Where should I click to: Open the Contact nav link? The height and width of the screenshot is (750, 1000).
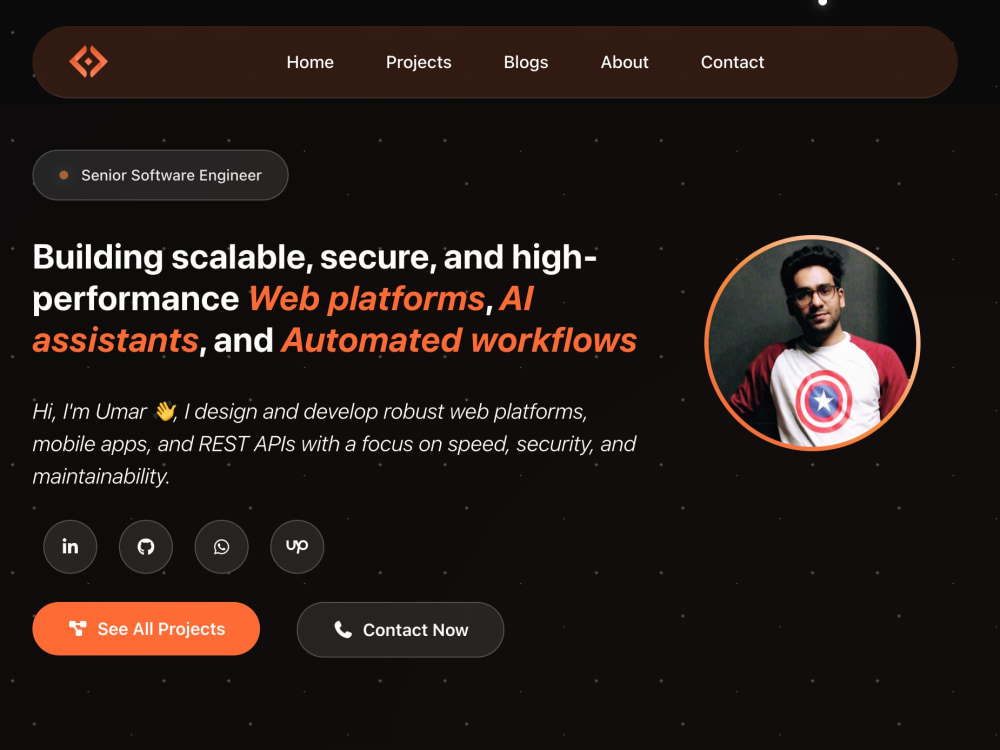click(x=732, y=62)
